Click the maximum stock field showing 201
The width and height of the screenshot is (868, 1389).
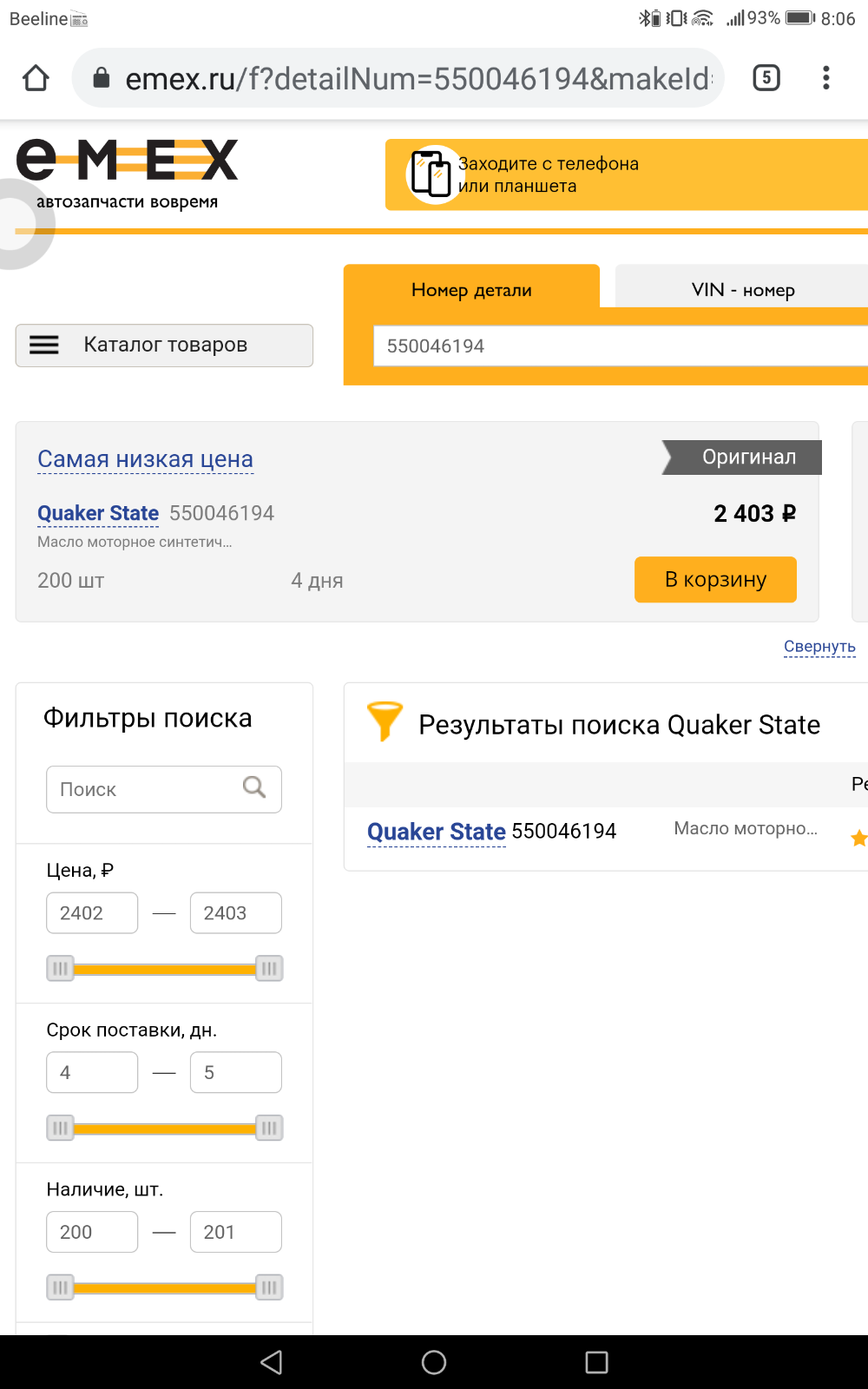tap(236, 1232)
